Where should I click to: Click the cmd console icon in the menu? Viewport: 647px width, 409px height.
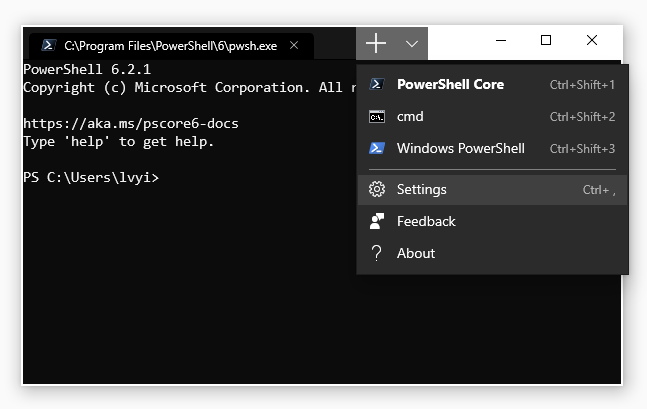pyautogui.click(x=377, y=117)
